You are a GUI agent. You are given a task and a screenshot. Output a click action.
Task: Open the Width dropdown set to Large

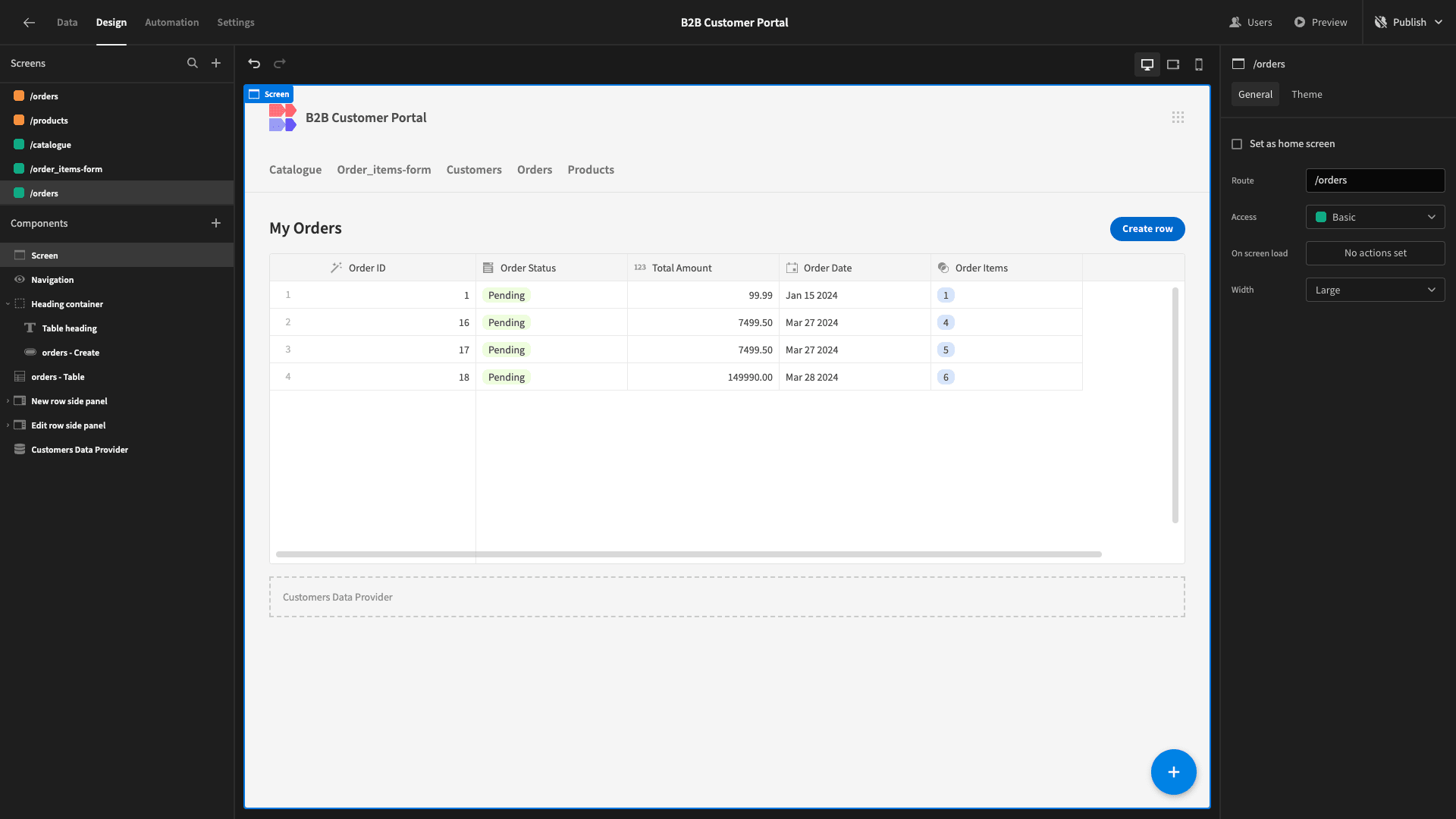pyautogui.click(x=1375, y=290)
